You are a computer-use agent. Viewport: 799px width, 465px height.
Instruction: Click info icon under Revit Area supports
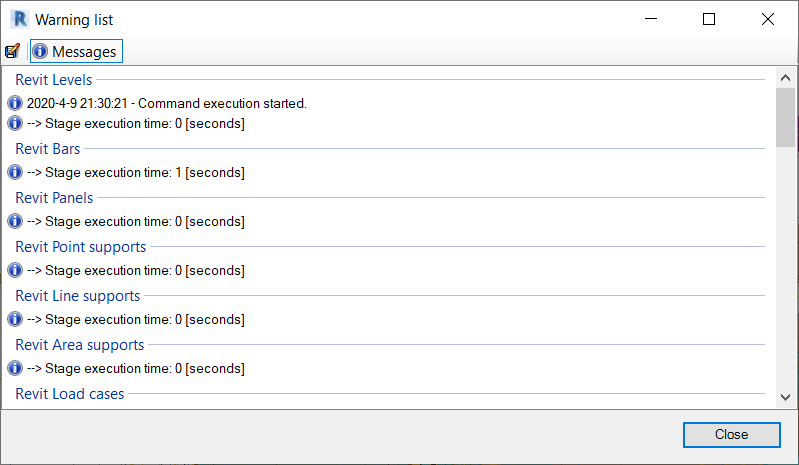tap(15, 368)
